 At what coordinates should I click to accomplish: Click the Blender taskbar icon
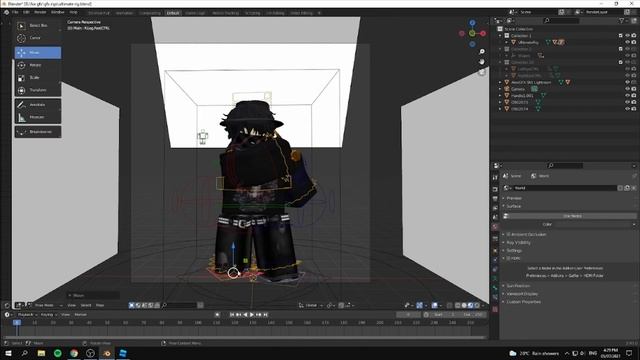[107, 353]
